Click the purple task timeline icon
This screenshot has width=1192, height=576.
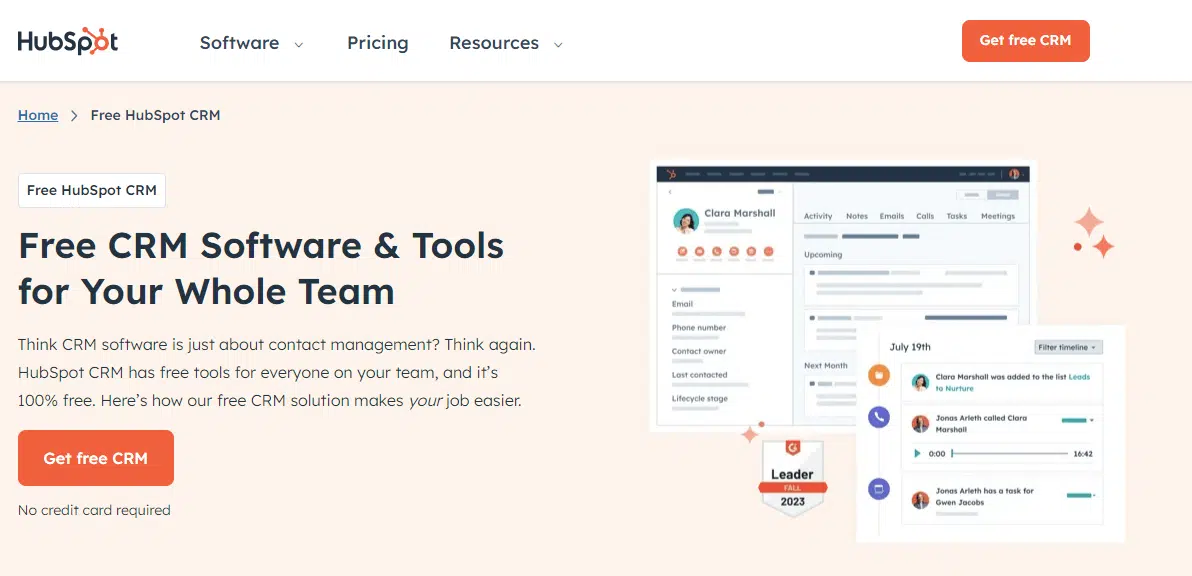(x=879, y=488)
